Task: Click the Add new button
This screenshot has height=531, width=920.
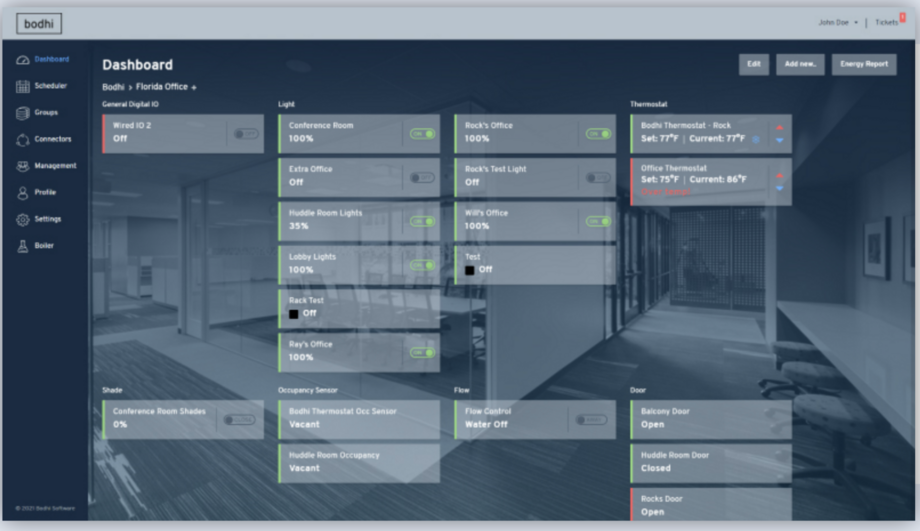Action: (800, 64)
